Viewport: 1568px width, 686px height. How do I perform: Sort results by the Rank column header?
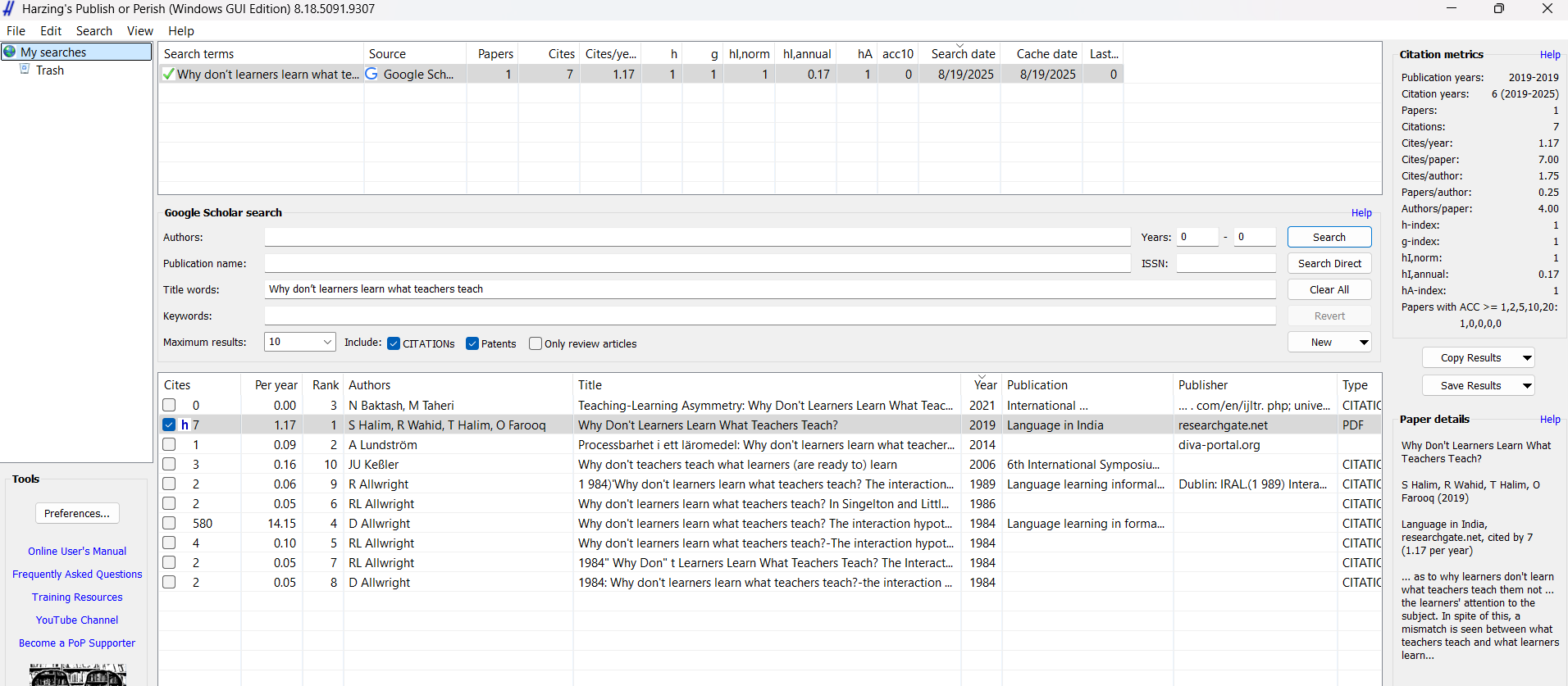click(x=324, y=385)
